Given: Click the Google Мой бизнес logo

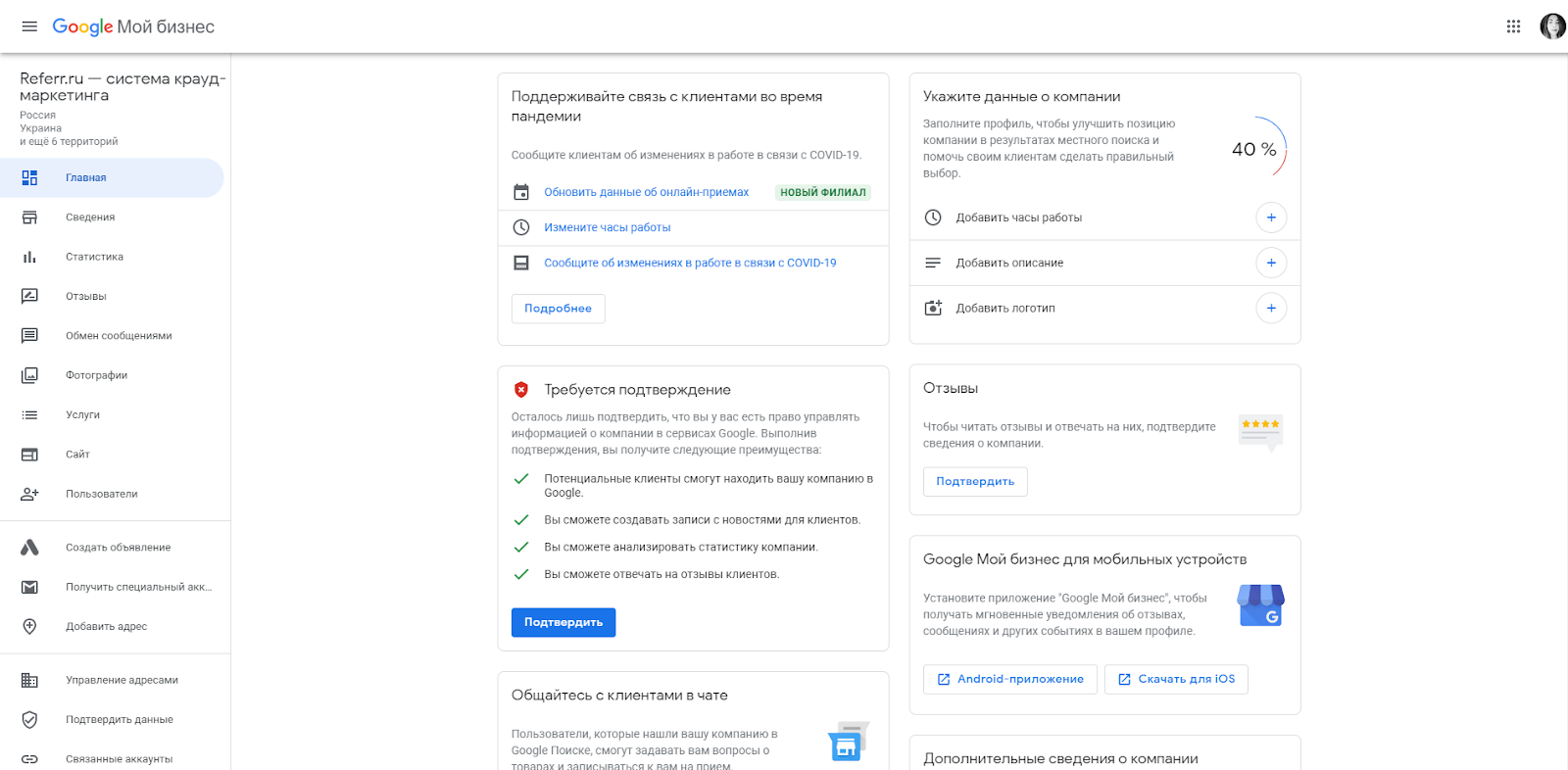Looking at the screenshot, I should (x=133, y=26).
